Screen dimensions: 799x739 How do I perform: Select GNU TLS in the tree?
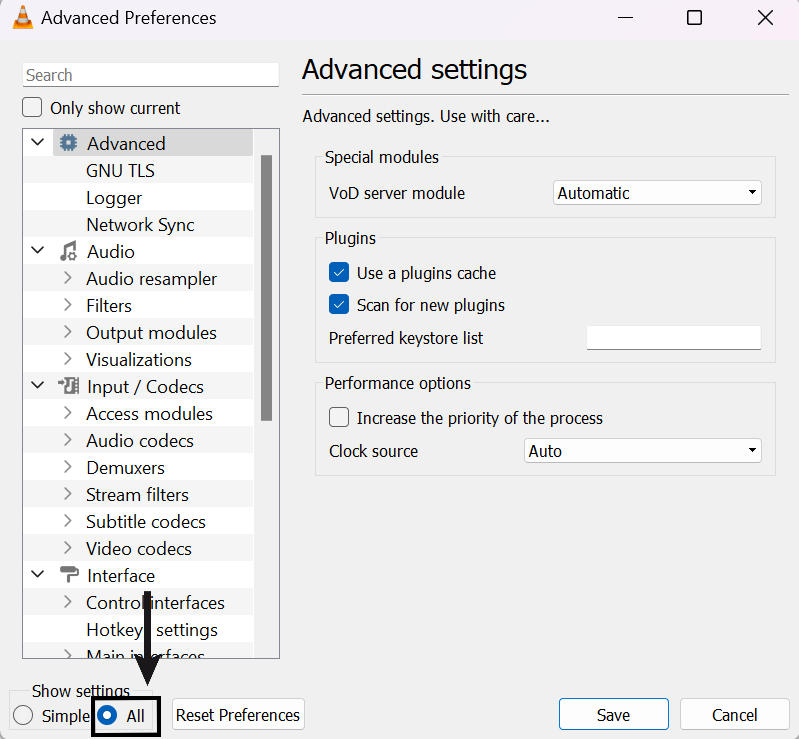(x=120, y=171)
